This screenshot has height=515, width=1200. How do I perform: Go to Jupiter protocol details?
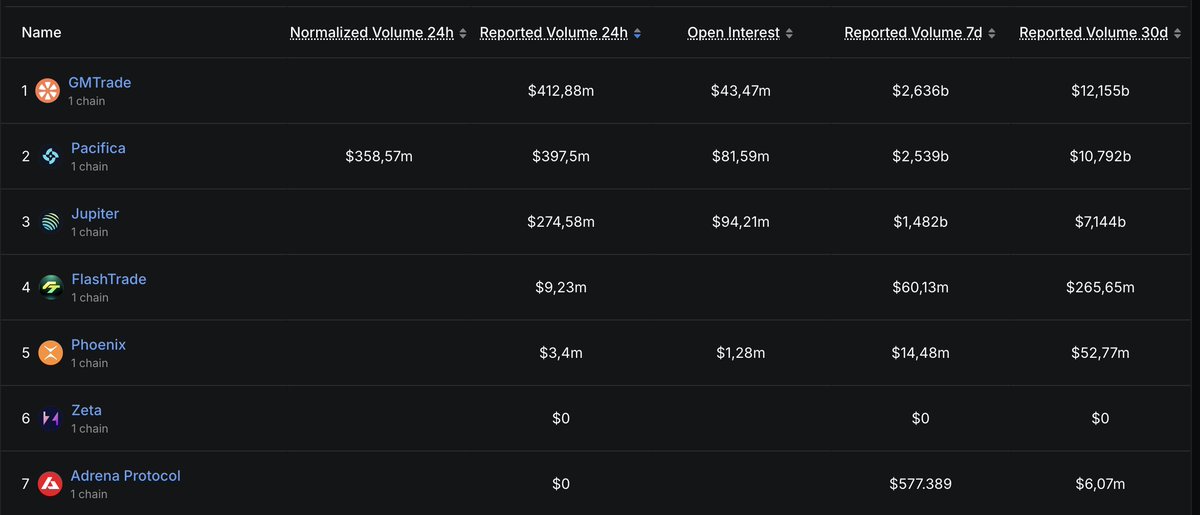point(95,214)
